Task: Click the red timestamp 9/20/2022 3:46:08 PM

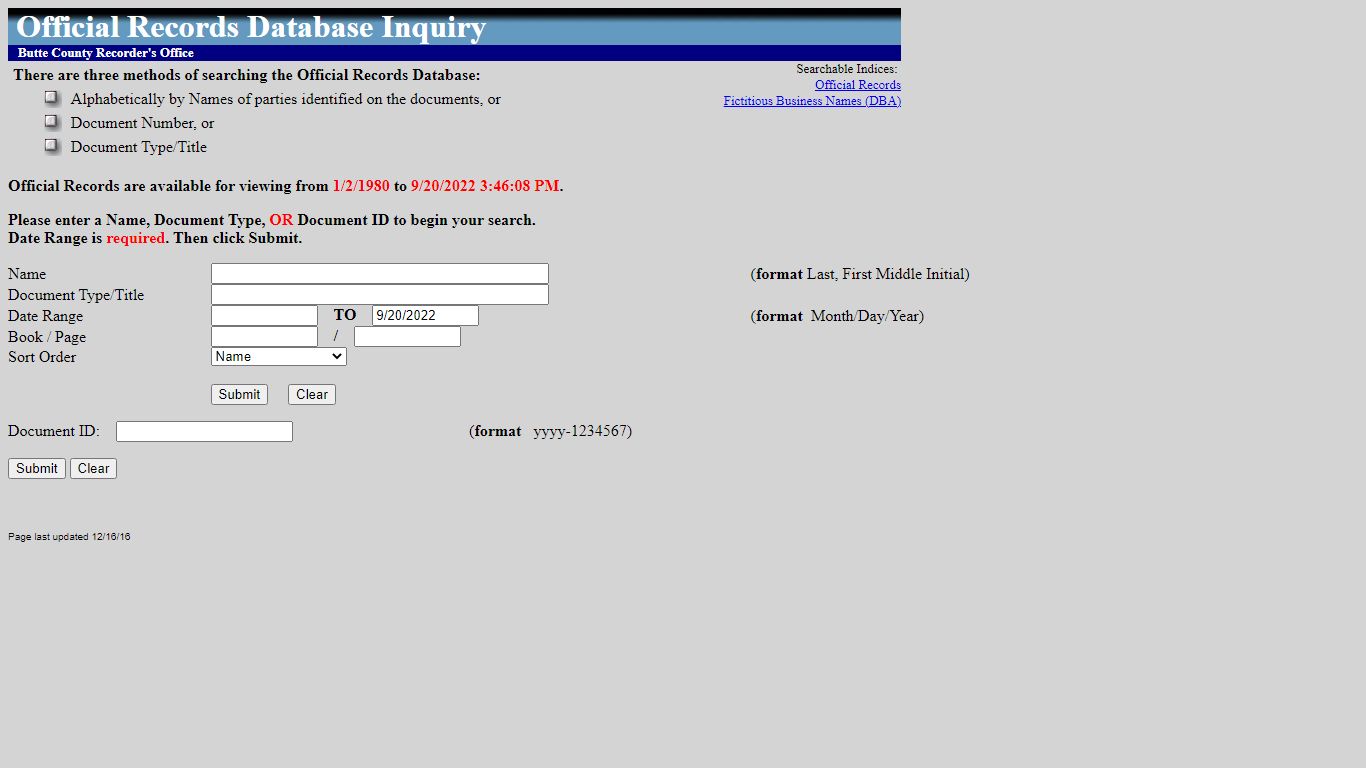Action: (485, 186)
